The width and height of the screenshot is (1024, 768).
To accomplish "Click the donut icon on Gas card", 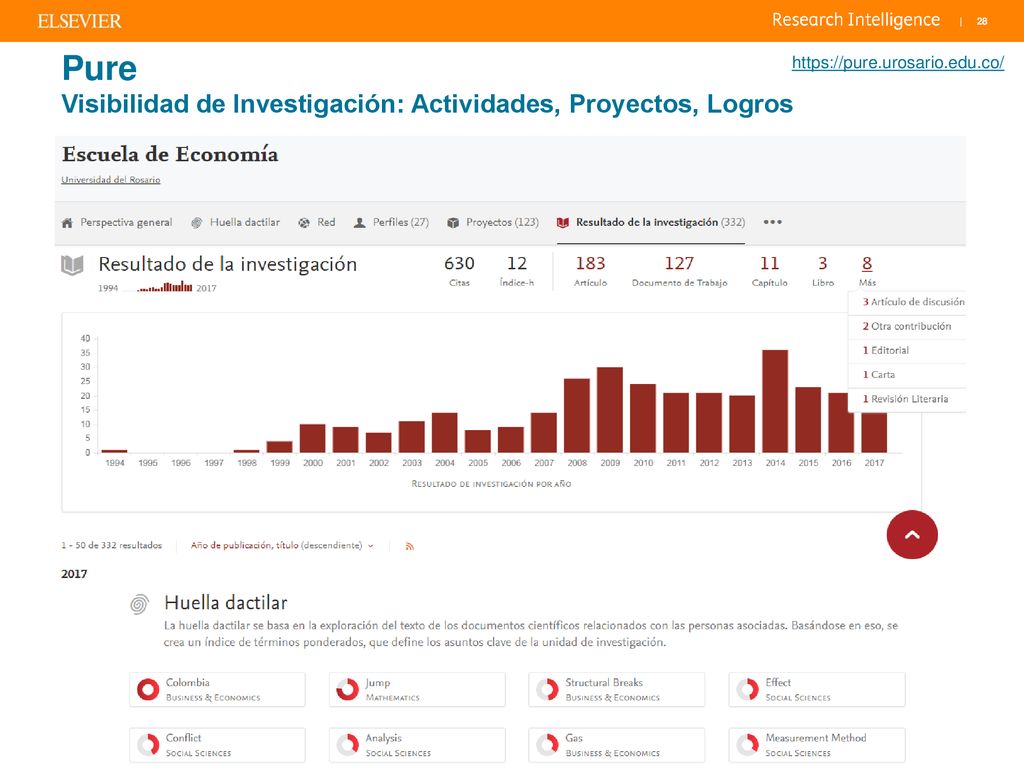I will pyautogui.click(x=547, y=744).
